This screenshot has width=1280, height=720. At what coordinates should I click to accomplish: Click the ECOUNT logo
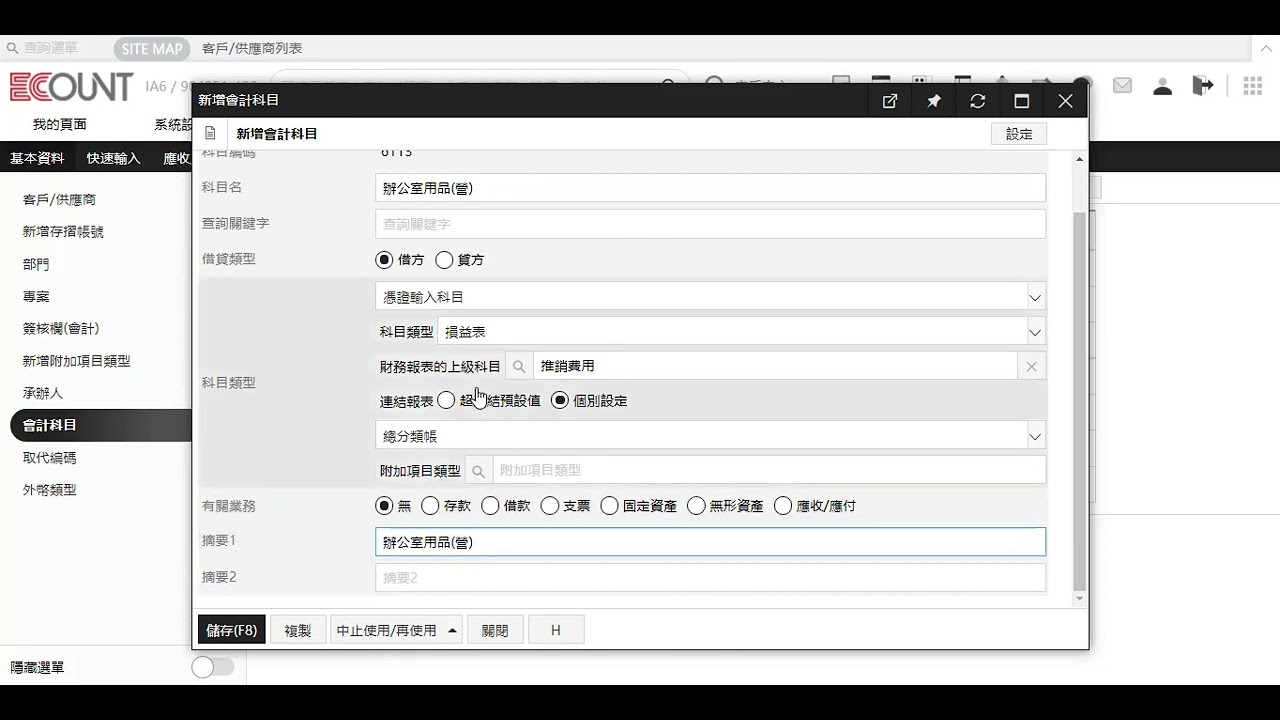point(71,87)
